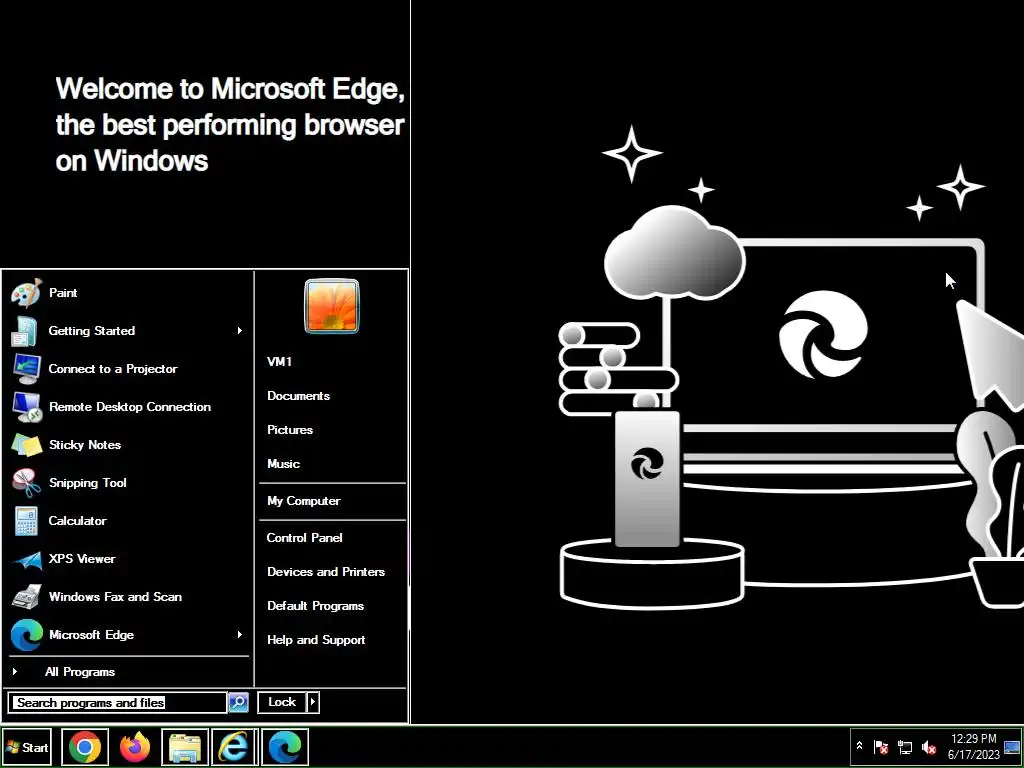Image resolution: width=1024 pixels, height=768 pixels.
Task: Open Control Panel from the Start menu
Action: [304, 538]
